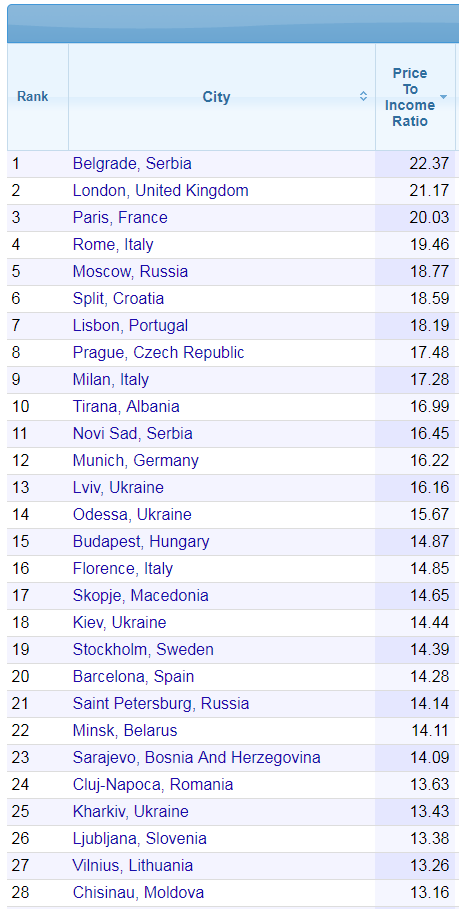Open the Chisinau, Moldova link
Image resolution: width=459 pixels, height=909 pixels.
coord(138,892)
